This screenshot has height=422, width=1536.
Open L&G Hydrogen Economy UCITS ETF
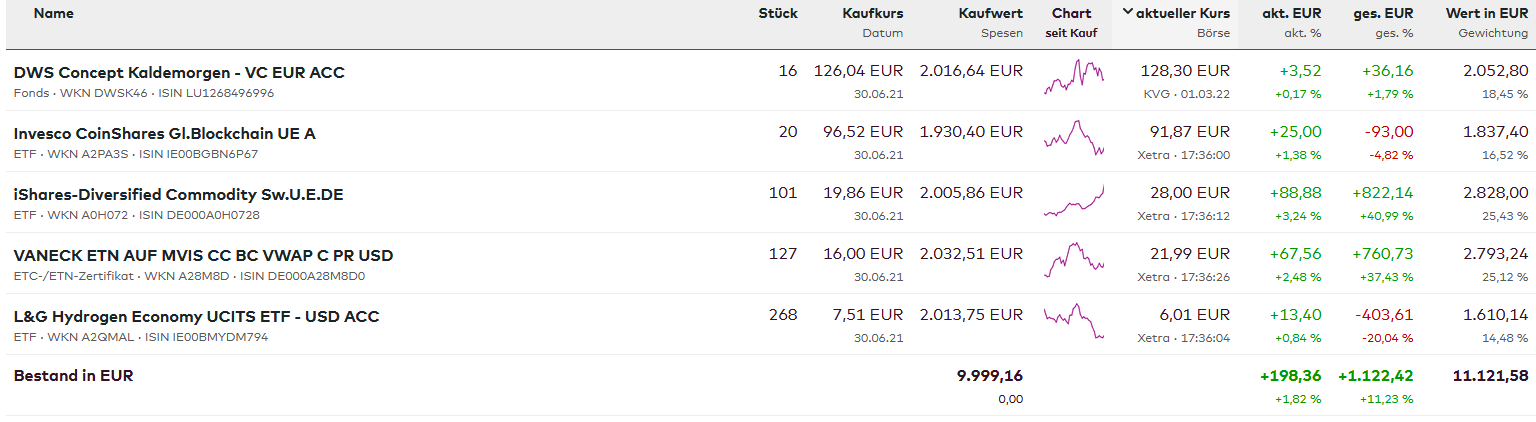pyautogui.click(x=196, y=317)
